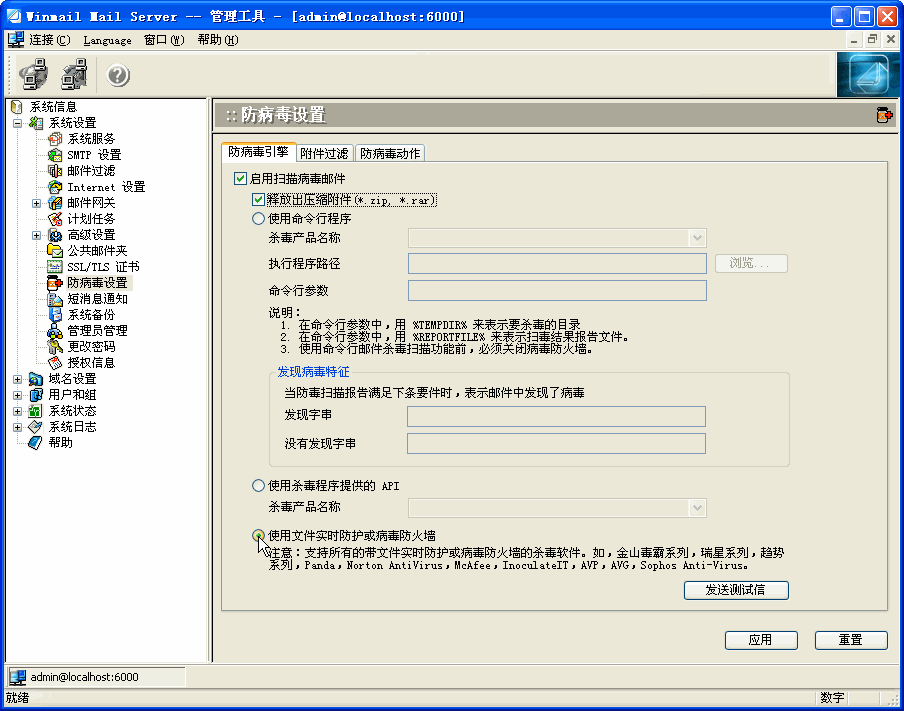Click the 系统备份 tree icon
The image size is (904, 711).
point(55,315)
